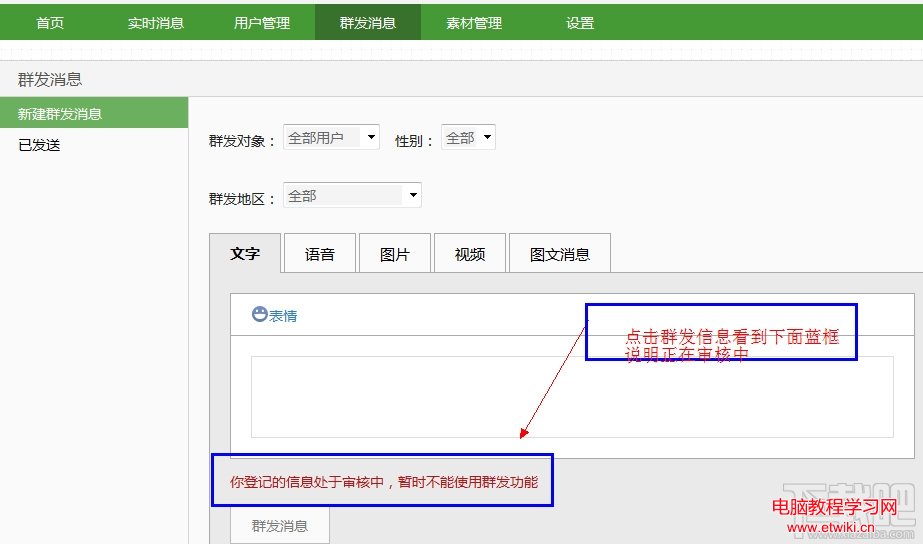Click the 群发消息 page heading text

coord(50,79)
